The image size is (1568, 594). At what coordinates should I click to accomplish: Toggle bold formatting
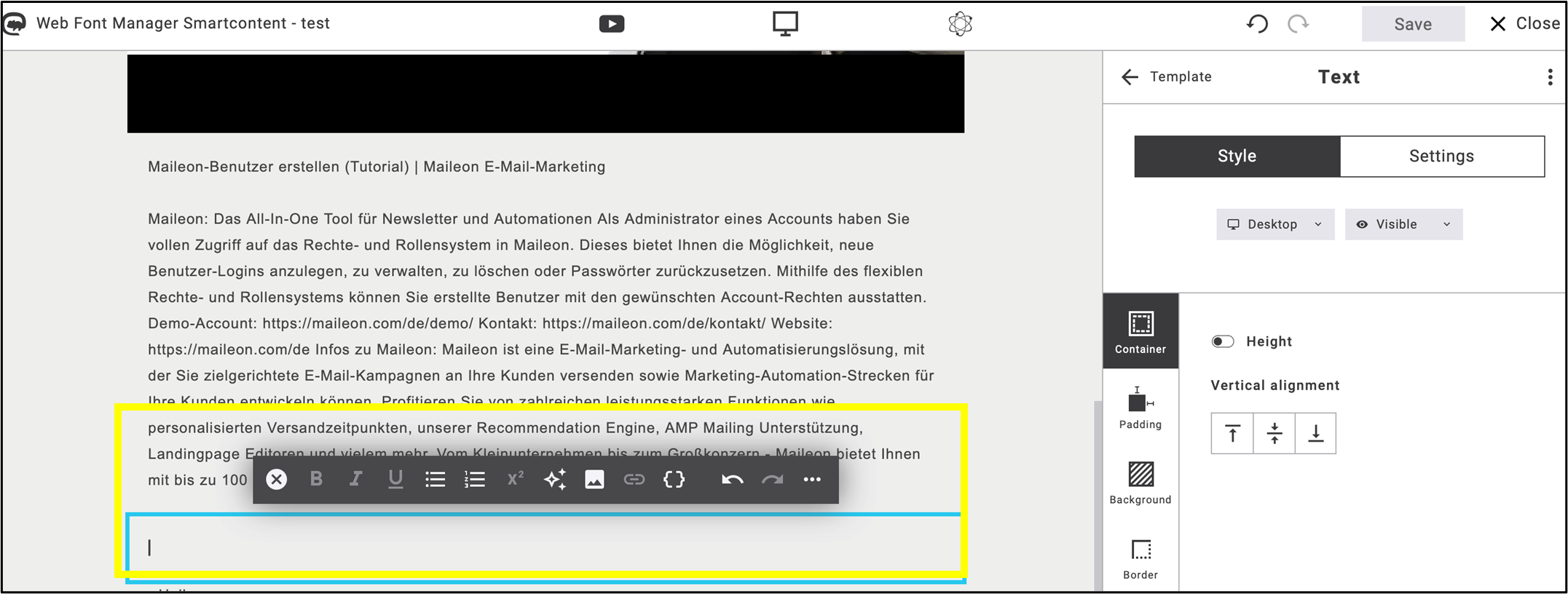[x=316, y=479]
